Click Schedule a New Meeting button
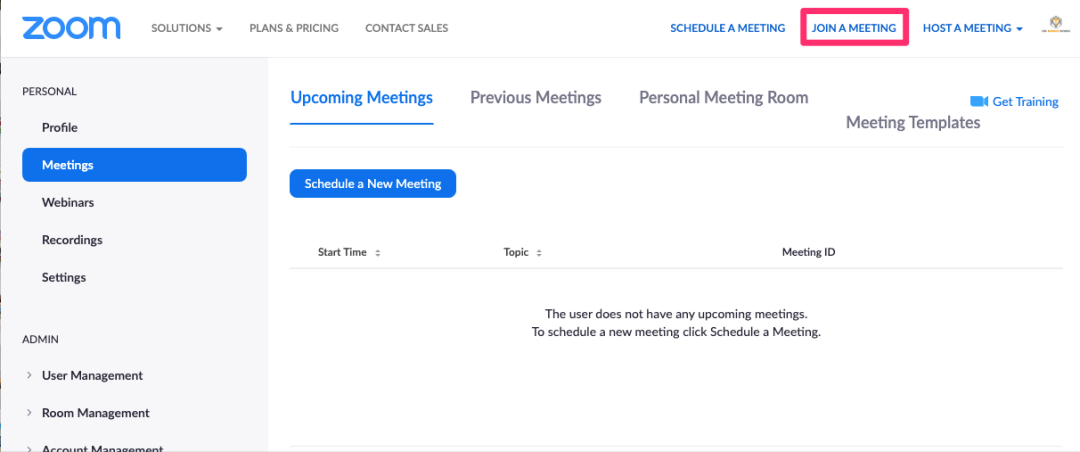1080x452 pixels. (373, 183)
